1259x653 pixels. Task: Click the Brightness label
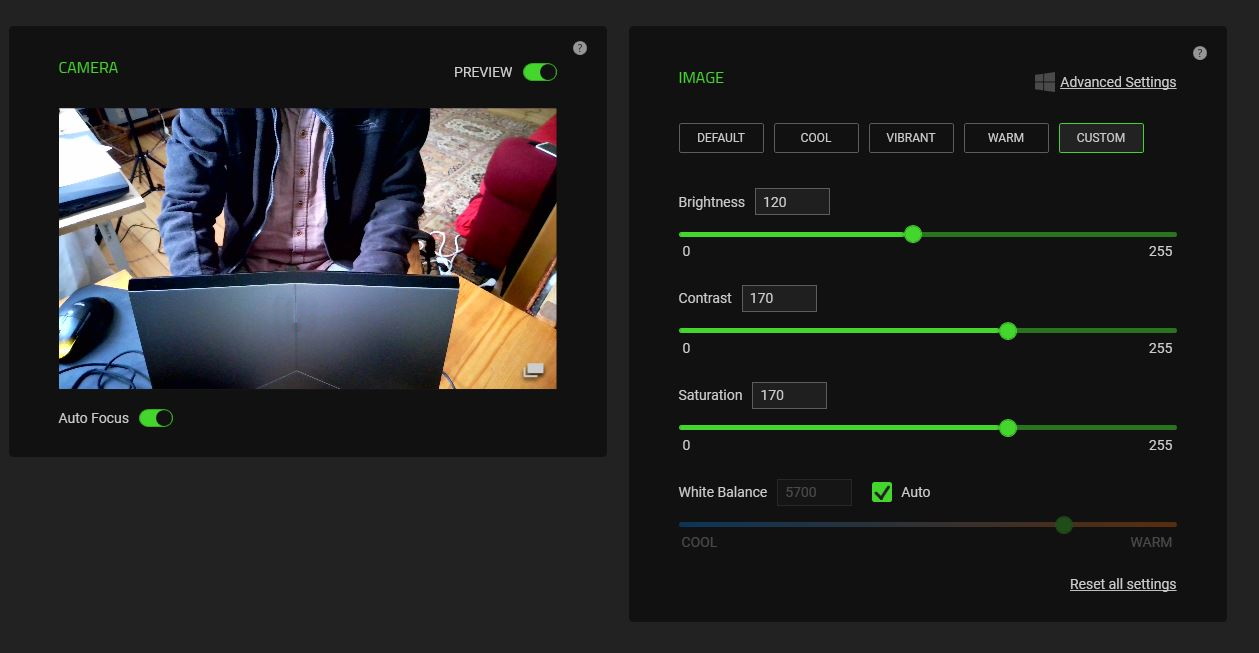pos(712,202)
